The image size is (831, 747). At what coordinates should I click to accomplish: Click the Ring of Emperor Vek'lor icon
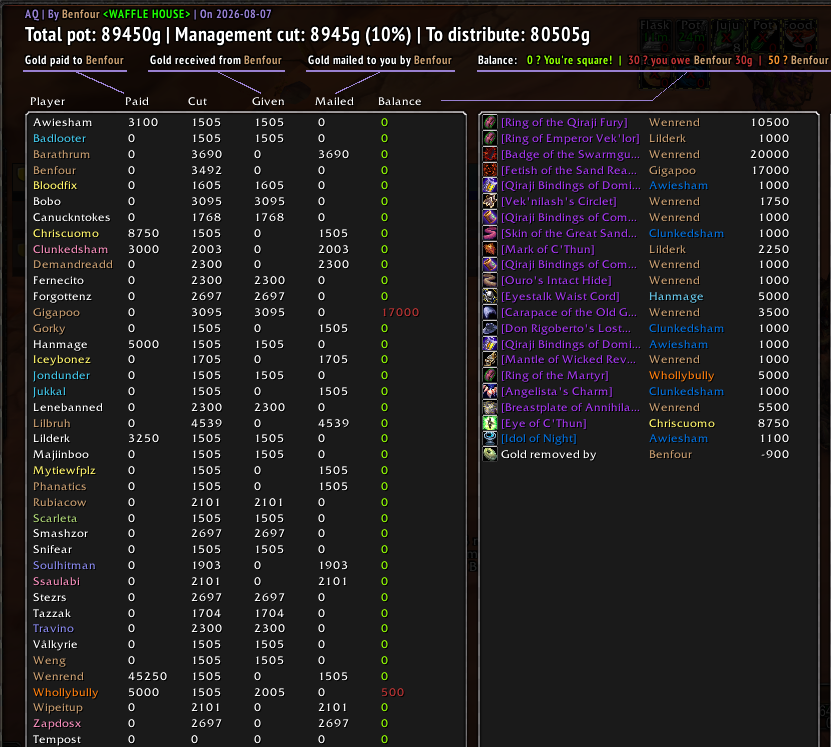point(490,138)
